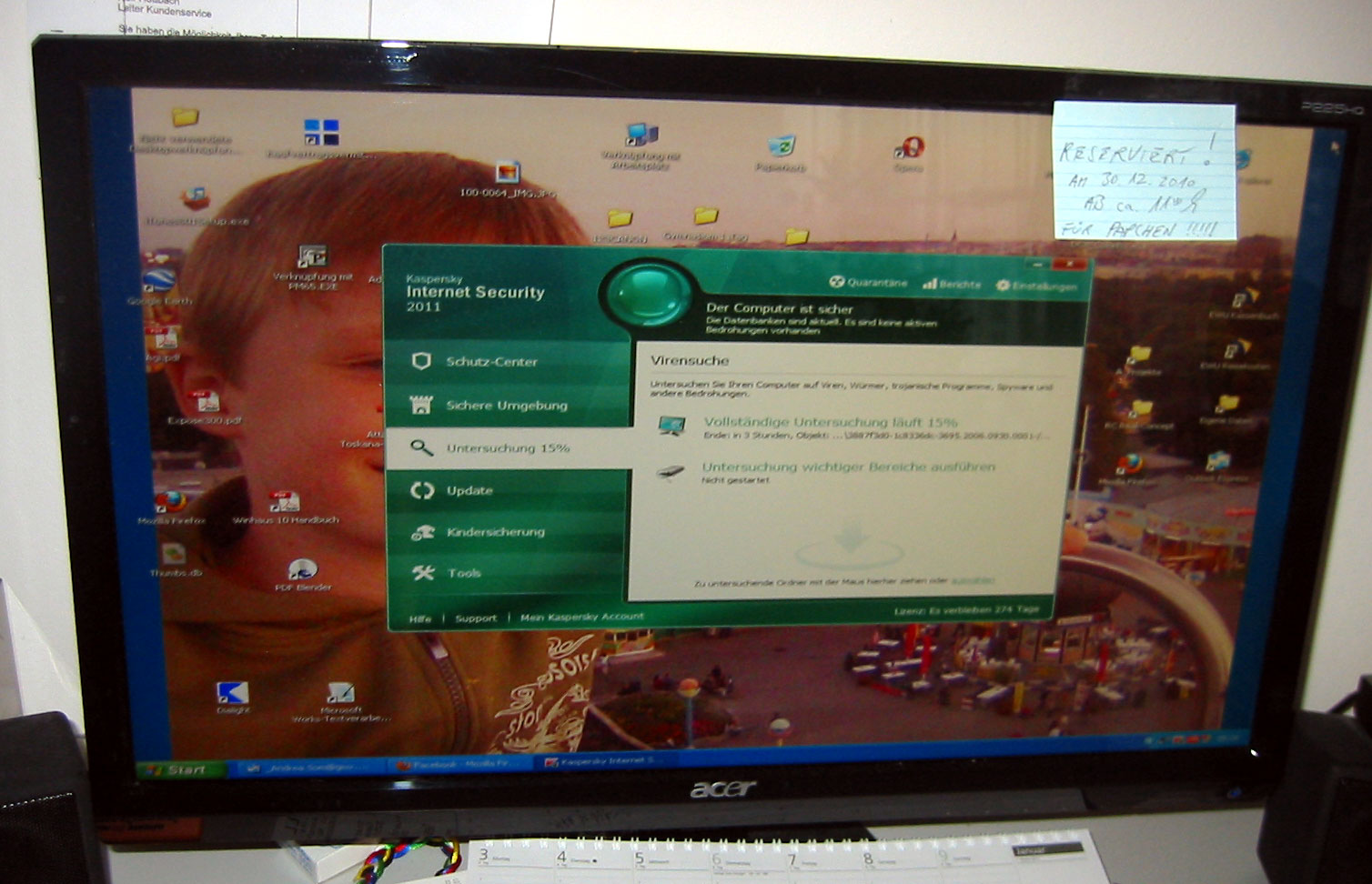The height and width of the screenshot is (884, 1372).
Task: Click Vollständige Untersuchung läuft 15% entry
Action: tap(831, 422)
